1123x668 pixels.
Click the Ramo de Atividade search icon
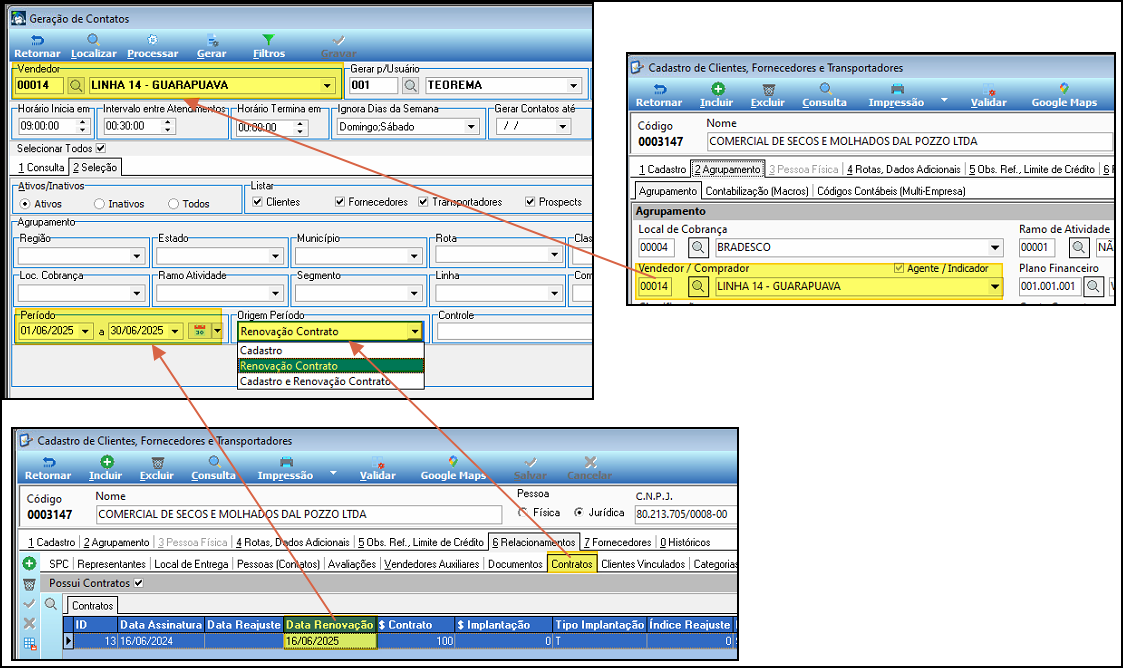(1079, 248)
